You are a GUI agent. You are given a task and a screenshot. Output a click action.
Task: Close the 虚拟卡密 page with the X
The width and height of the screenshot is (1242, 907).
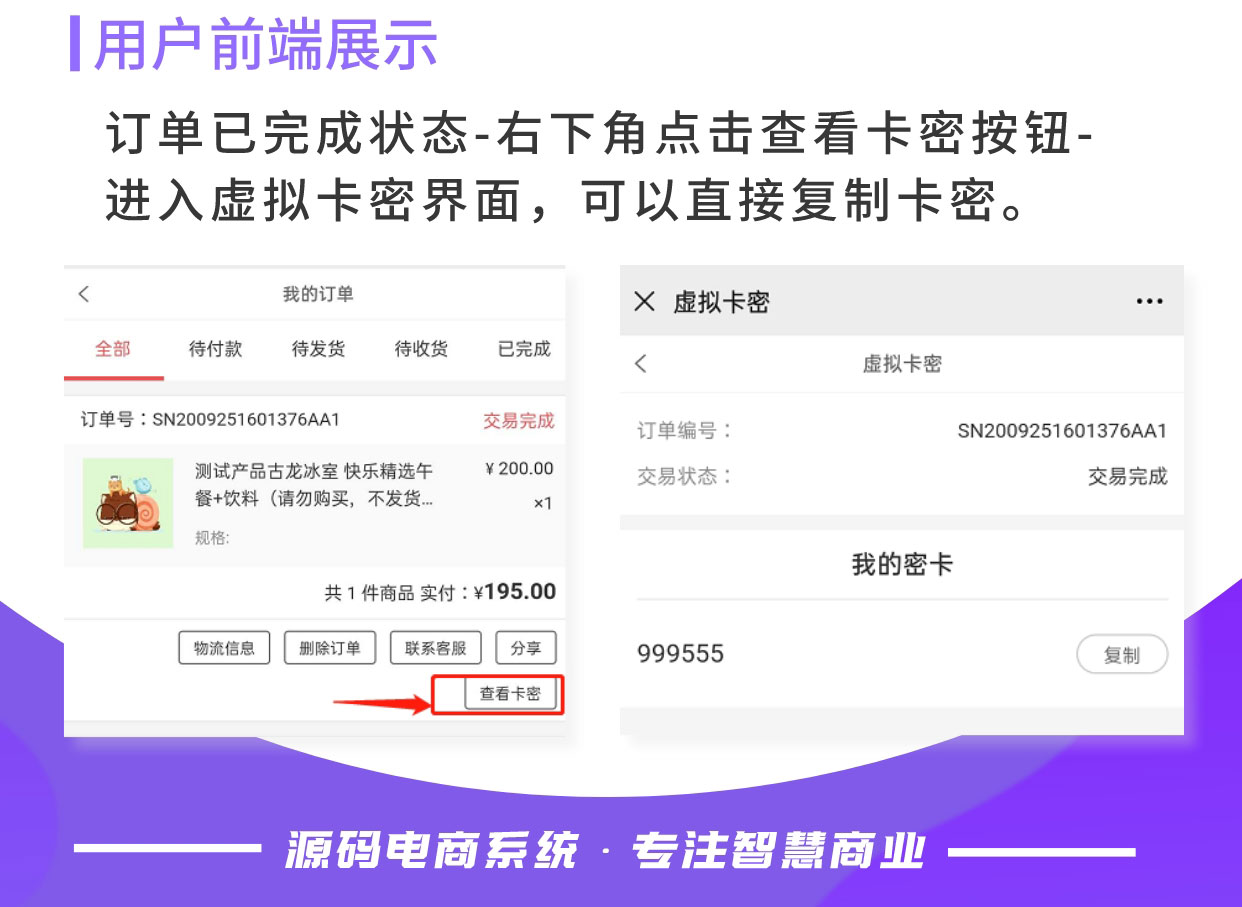pos(645,301)
